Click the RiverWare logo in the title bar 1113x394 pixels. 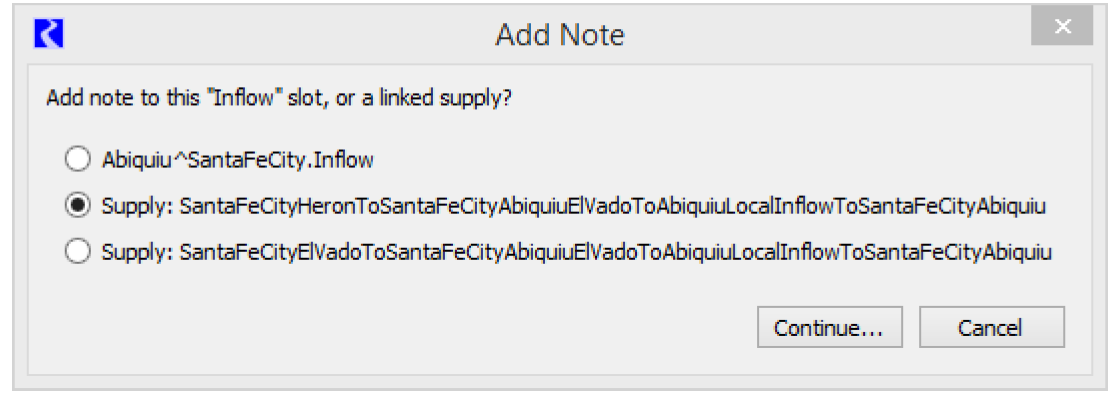coord(49,33)
